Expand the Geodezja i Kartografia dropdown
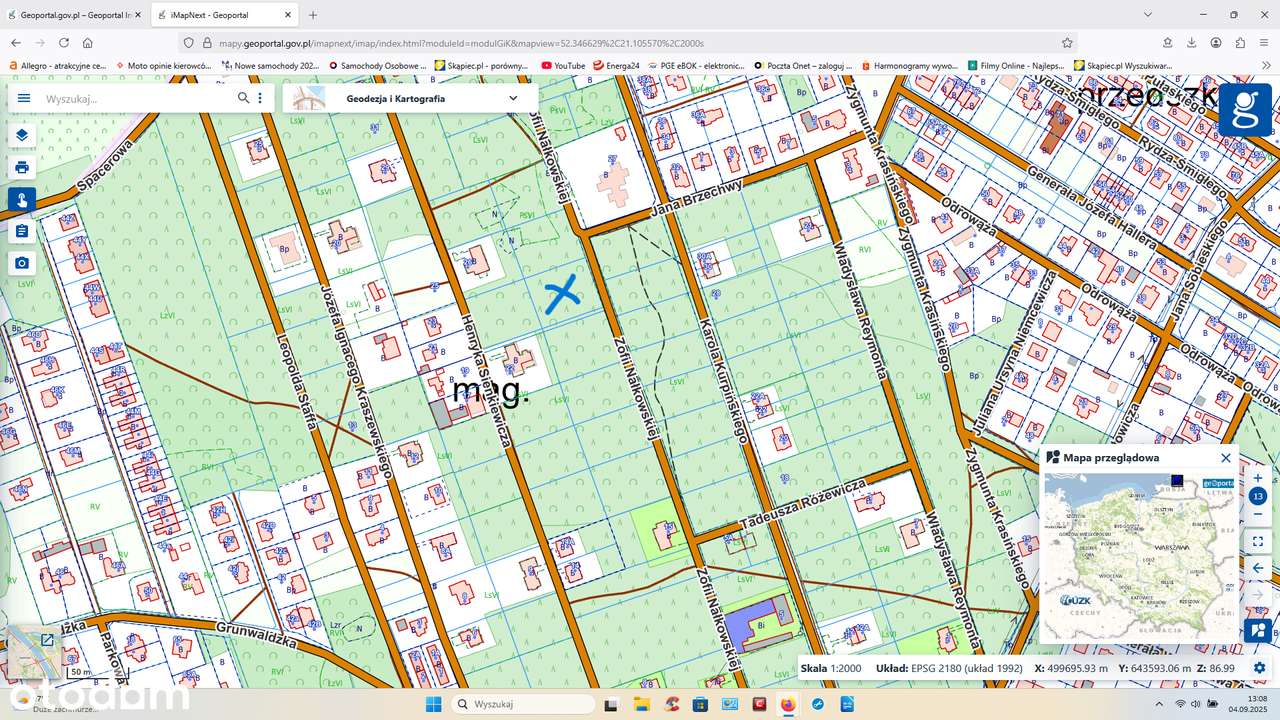 coord(513,98)
